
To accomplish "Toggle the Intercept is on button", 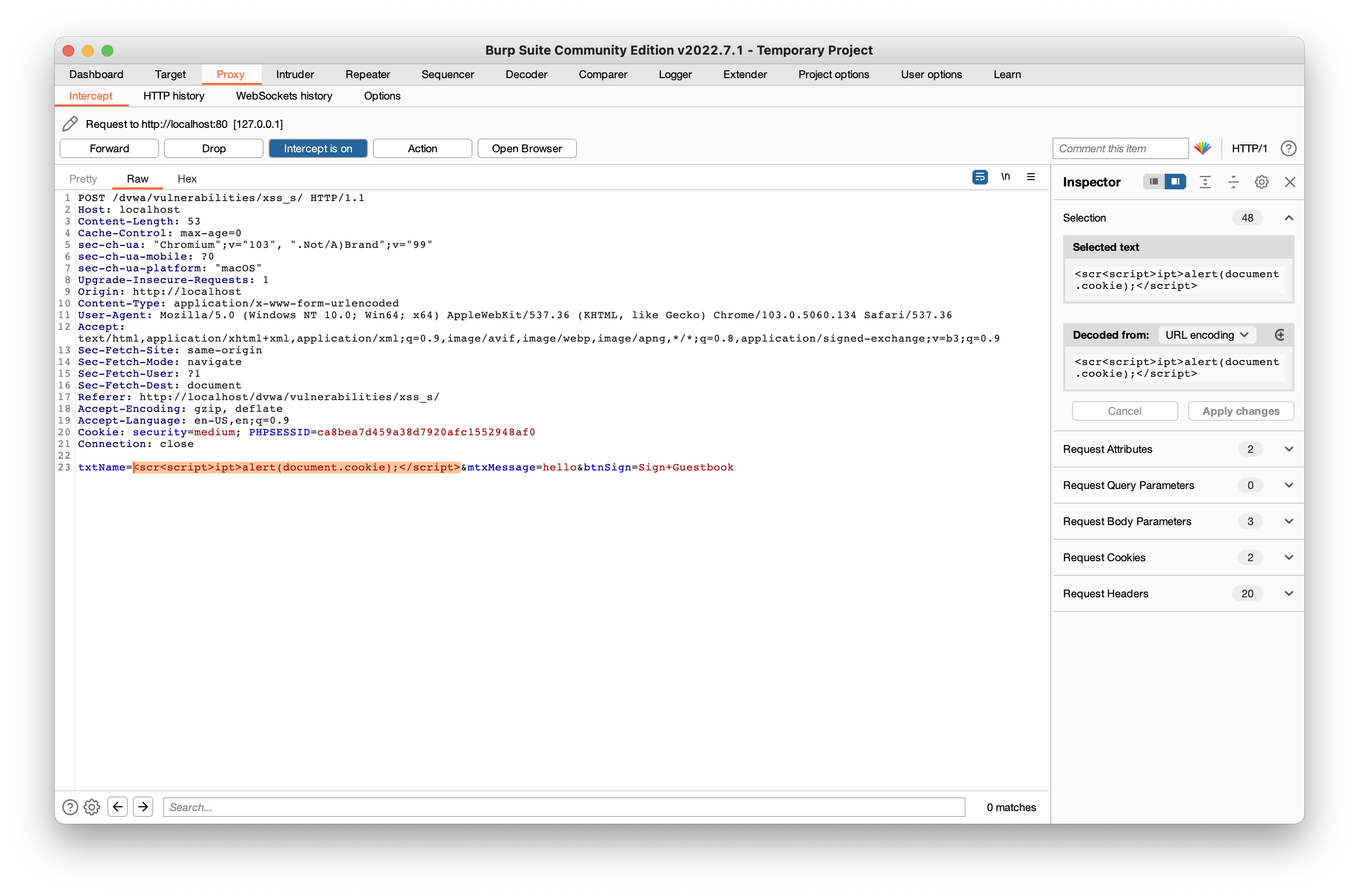I will (318, 148).
